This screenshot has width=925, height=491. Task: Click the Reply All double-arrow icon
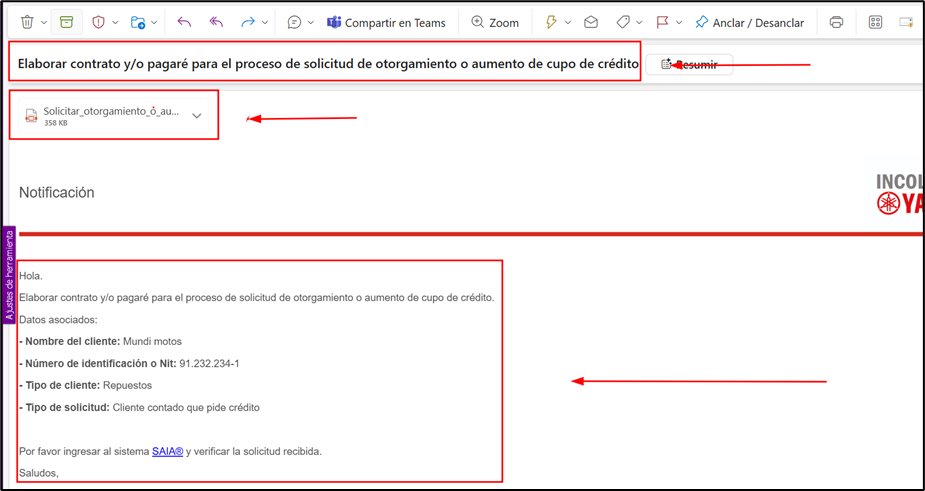pyautogui.click(x=216, y=22)
